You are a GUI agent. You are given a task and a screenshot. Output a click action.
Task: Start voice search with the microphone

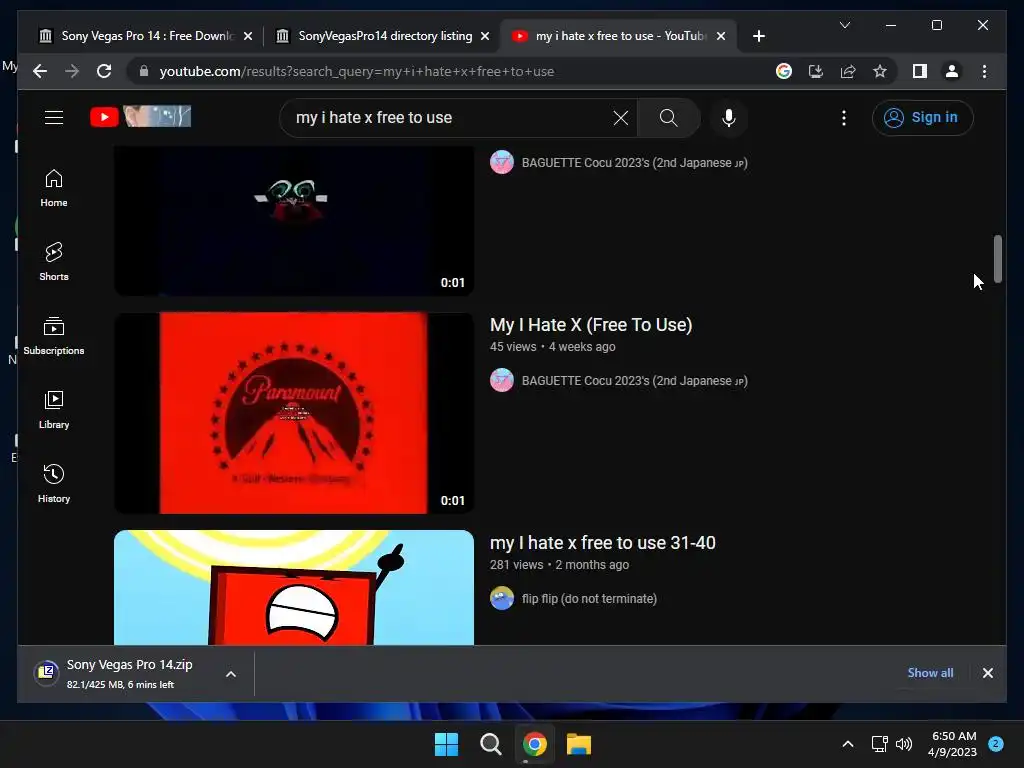click(x=729, y=118)
